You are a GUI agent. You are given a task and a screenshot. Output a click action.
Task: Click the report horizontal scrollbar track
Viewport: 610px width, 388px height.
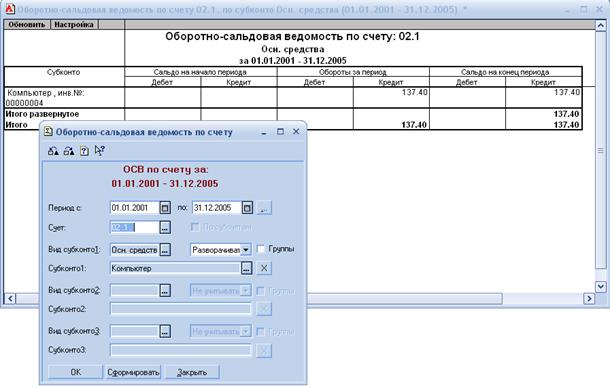coord(543,298)
